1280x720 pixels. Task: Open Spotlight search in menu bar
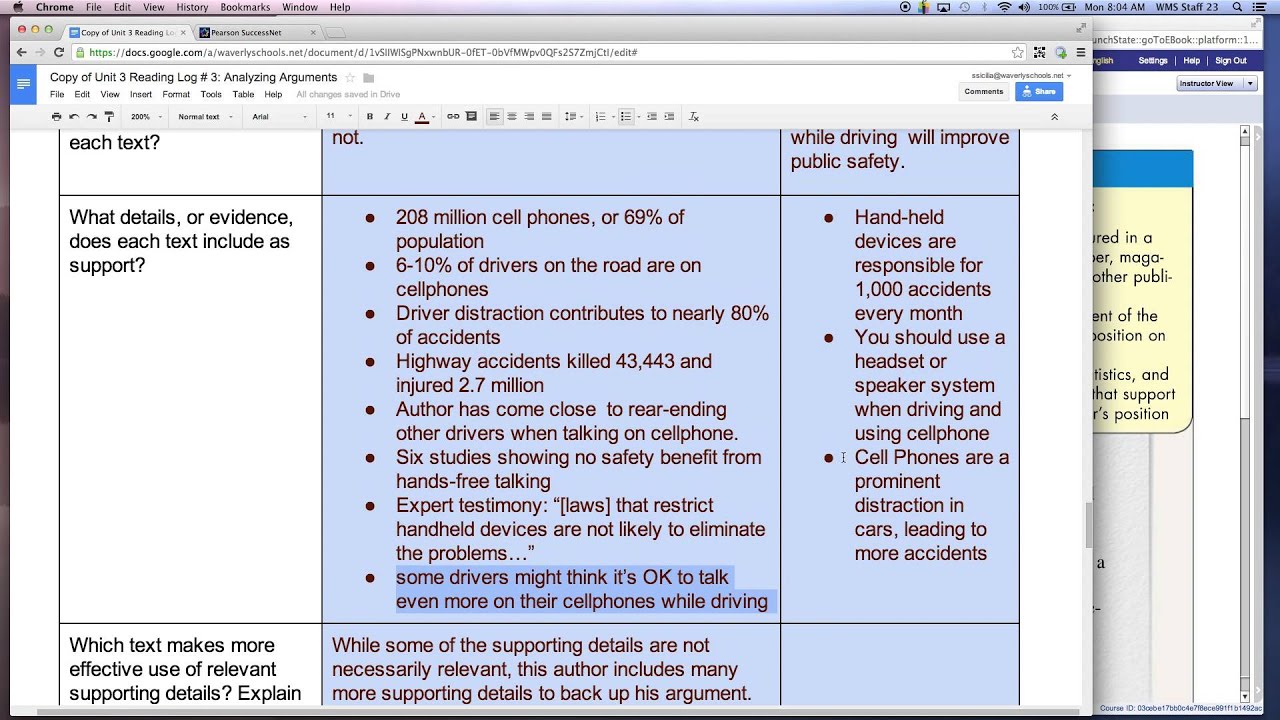point(1238,7)
